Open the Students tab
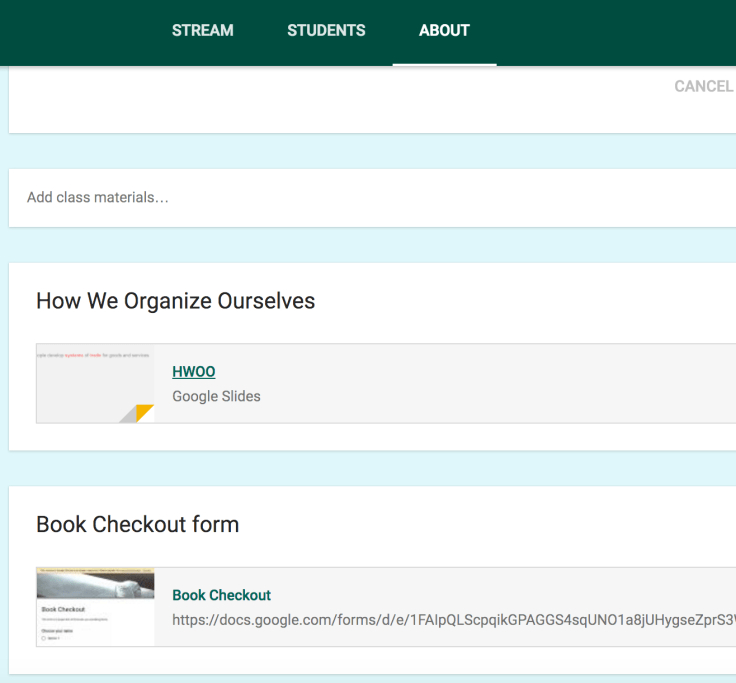Viewport: 736px width, 683px height. (326, 30)
